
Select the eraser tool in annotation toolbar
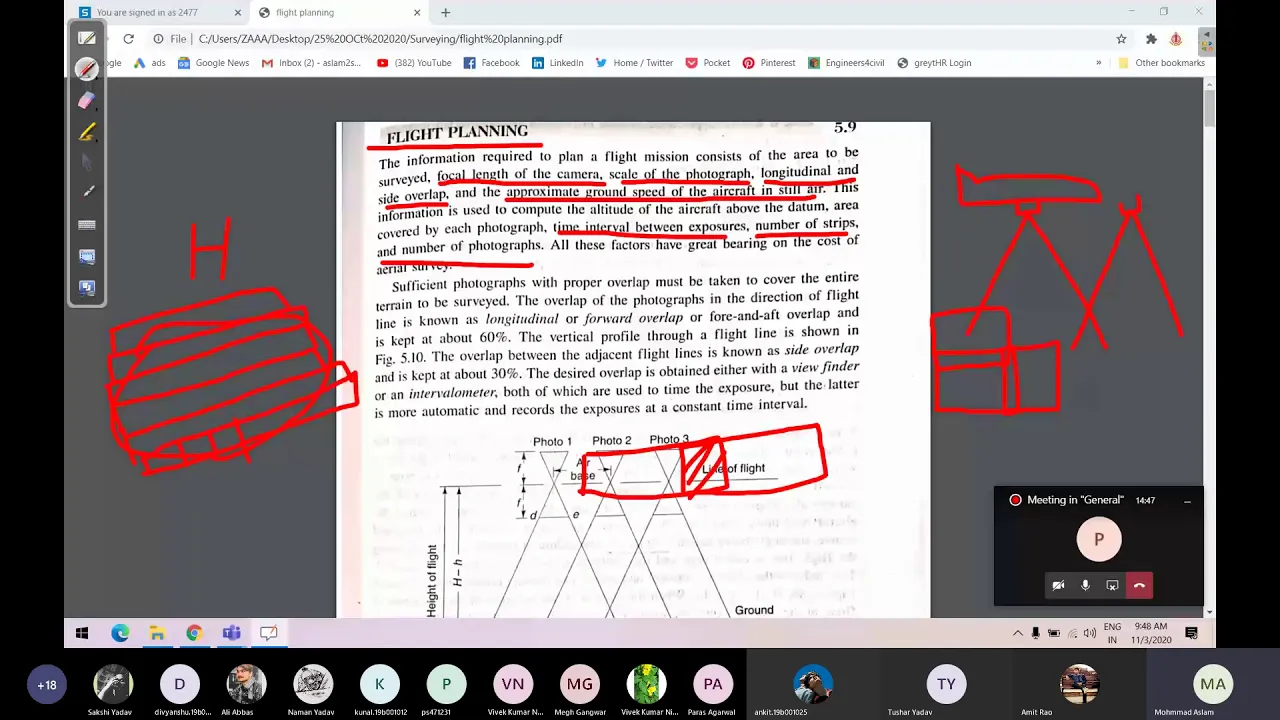pyautogui.click(x=87, y=100)
